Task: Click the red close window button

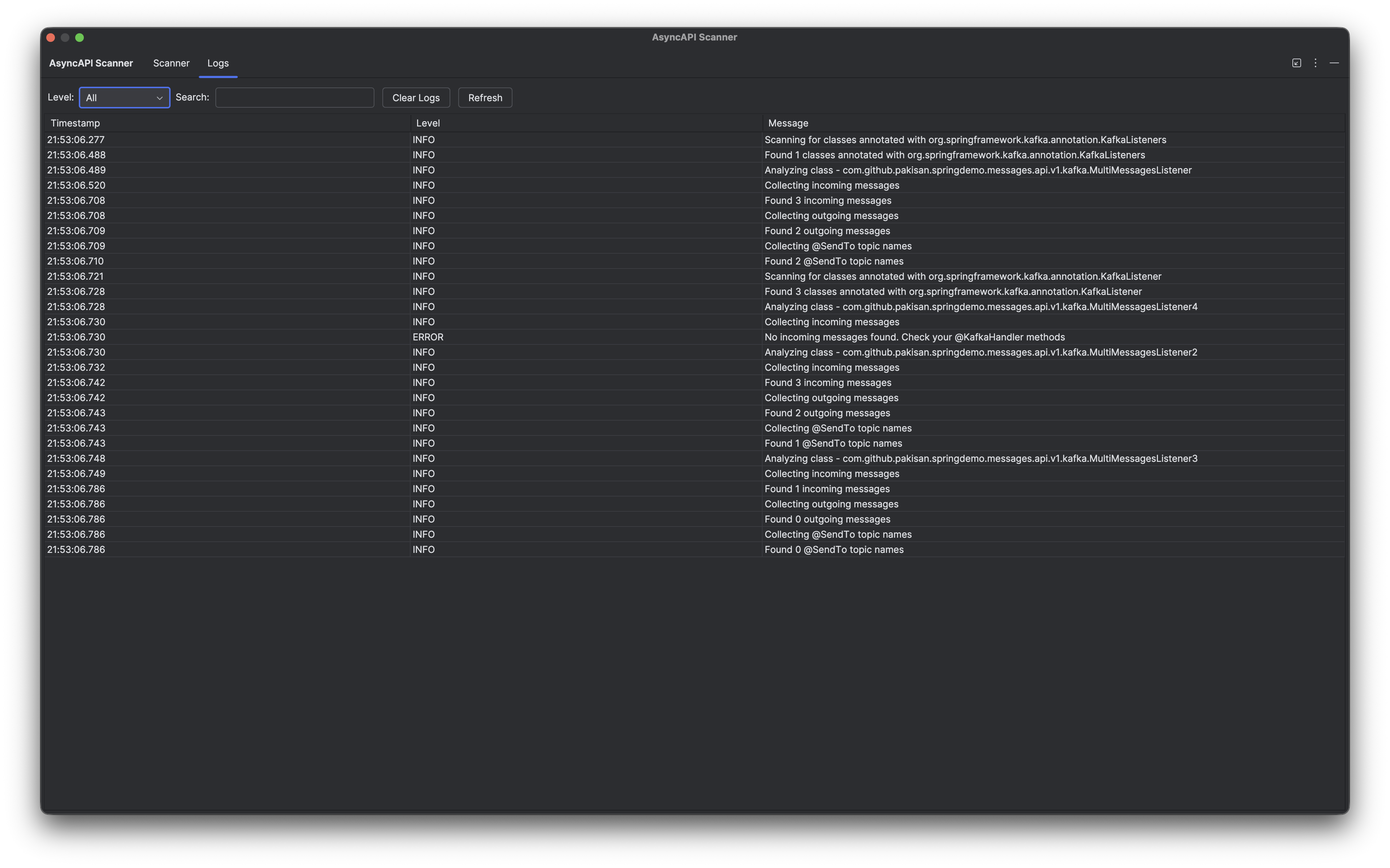Action: 51,38
